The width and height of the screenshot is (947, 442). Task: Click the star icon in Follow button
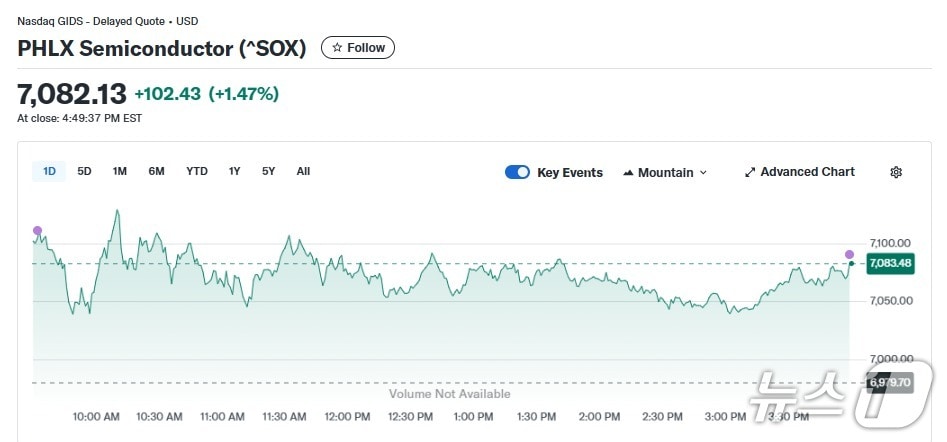tap(337, 47)
